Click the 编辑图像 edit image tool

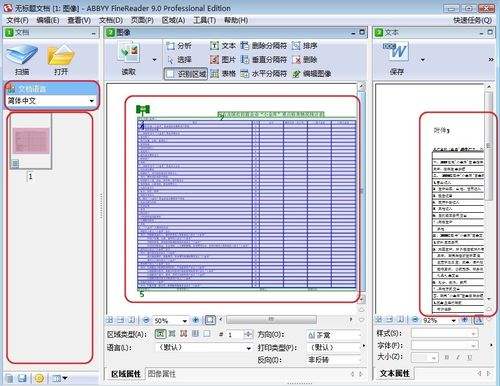[312, 74]
